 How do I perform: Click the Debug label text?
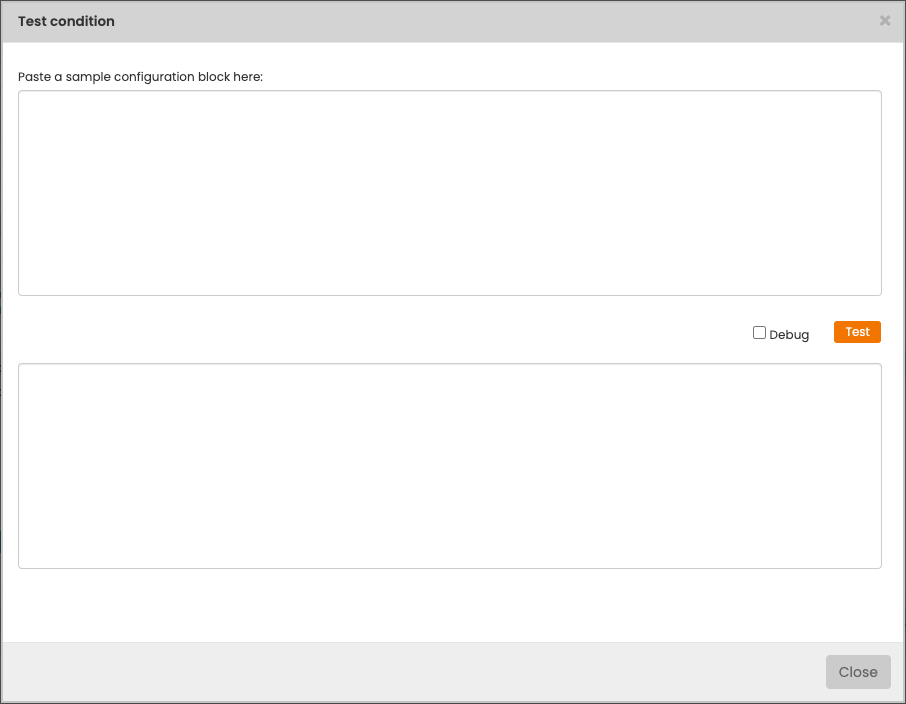788,335
